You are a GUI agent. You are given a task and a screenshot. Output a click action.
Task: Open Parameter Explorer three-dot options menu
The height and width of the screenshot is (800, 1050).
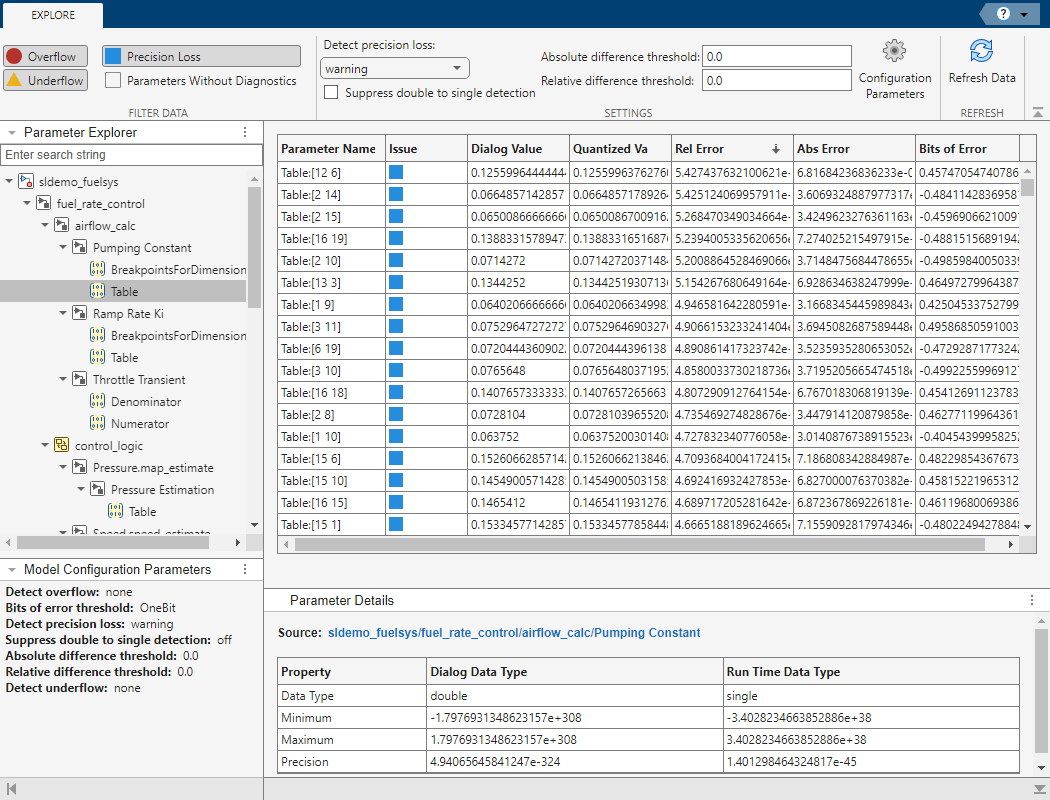(x=245, y=132)
